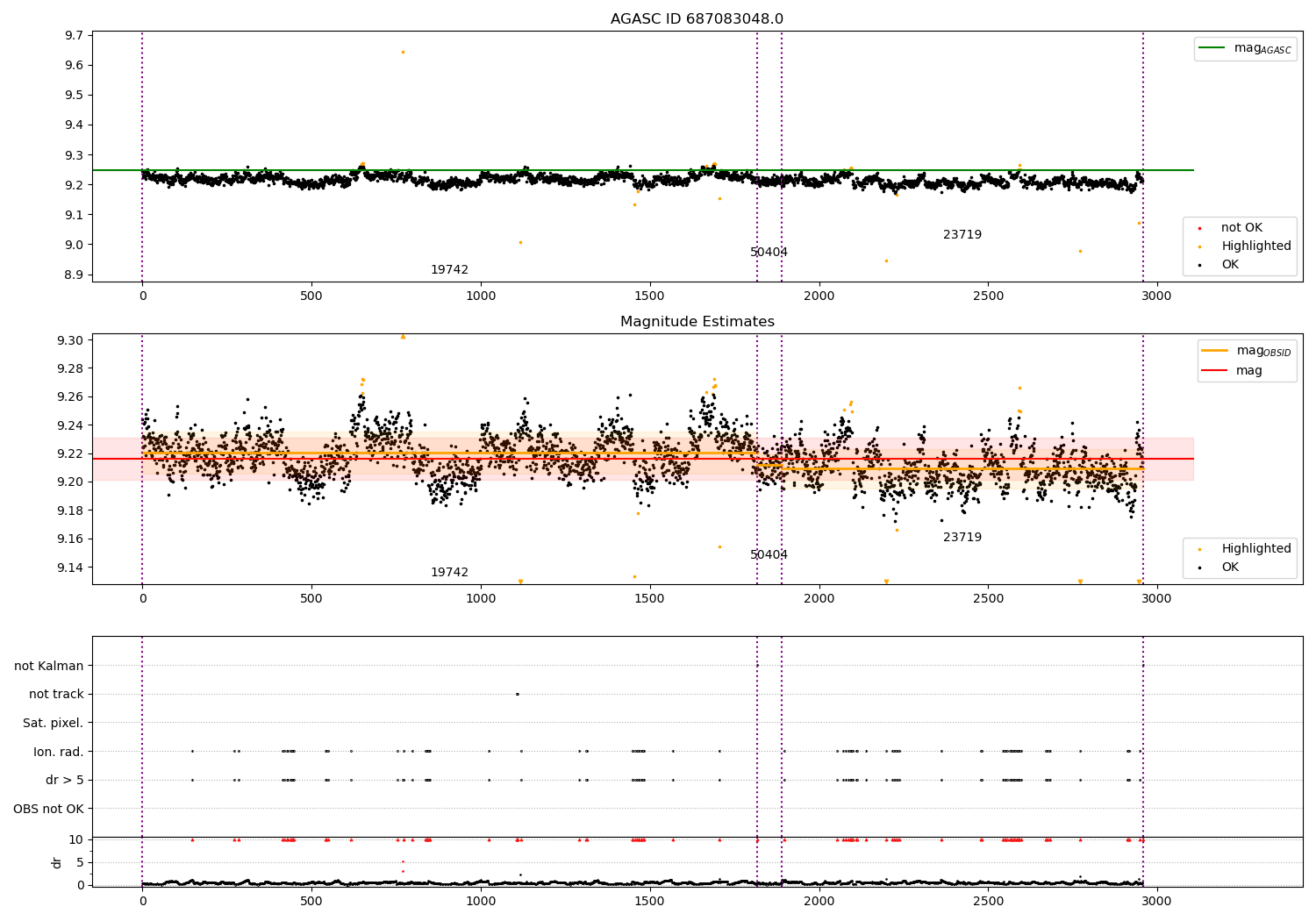Click "OK" in the Magnitude Estimates legend

tap(1230, 568)
